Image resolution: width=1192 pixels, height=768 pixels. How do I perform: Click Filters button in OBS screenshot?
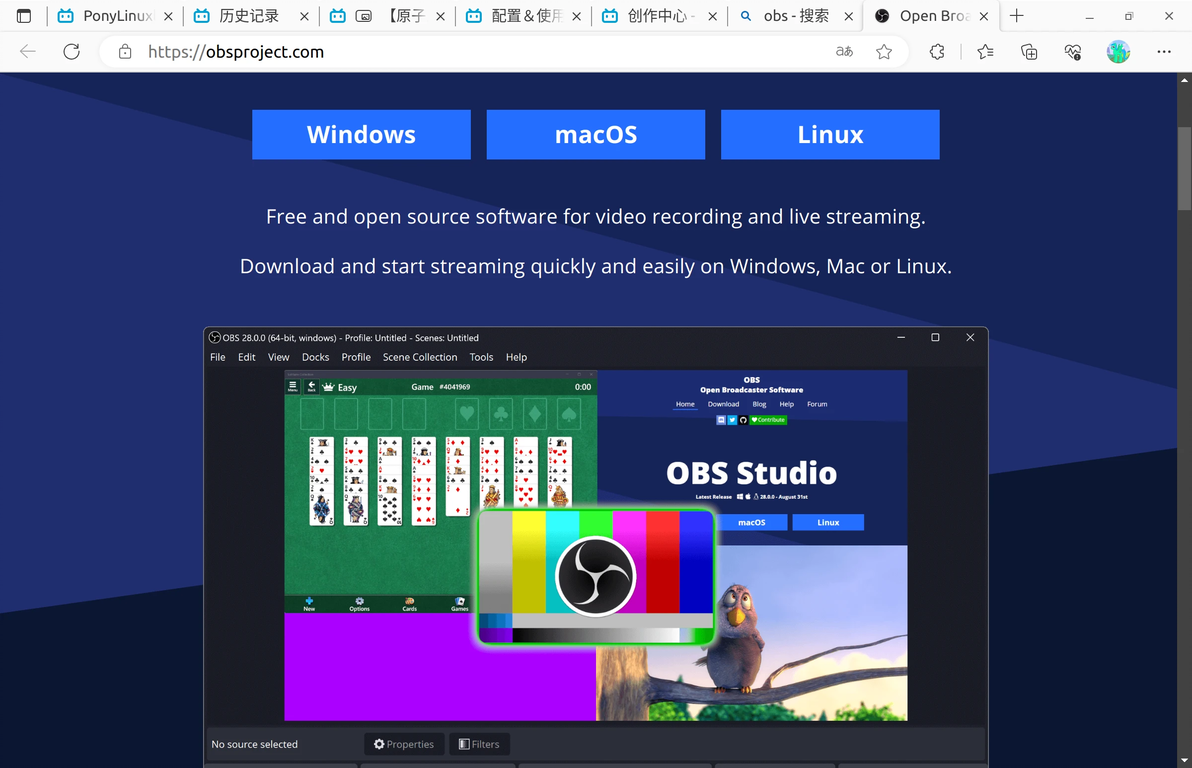(x=479, y=744)
